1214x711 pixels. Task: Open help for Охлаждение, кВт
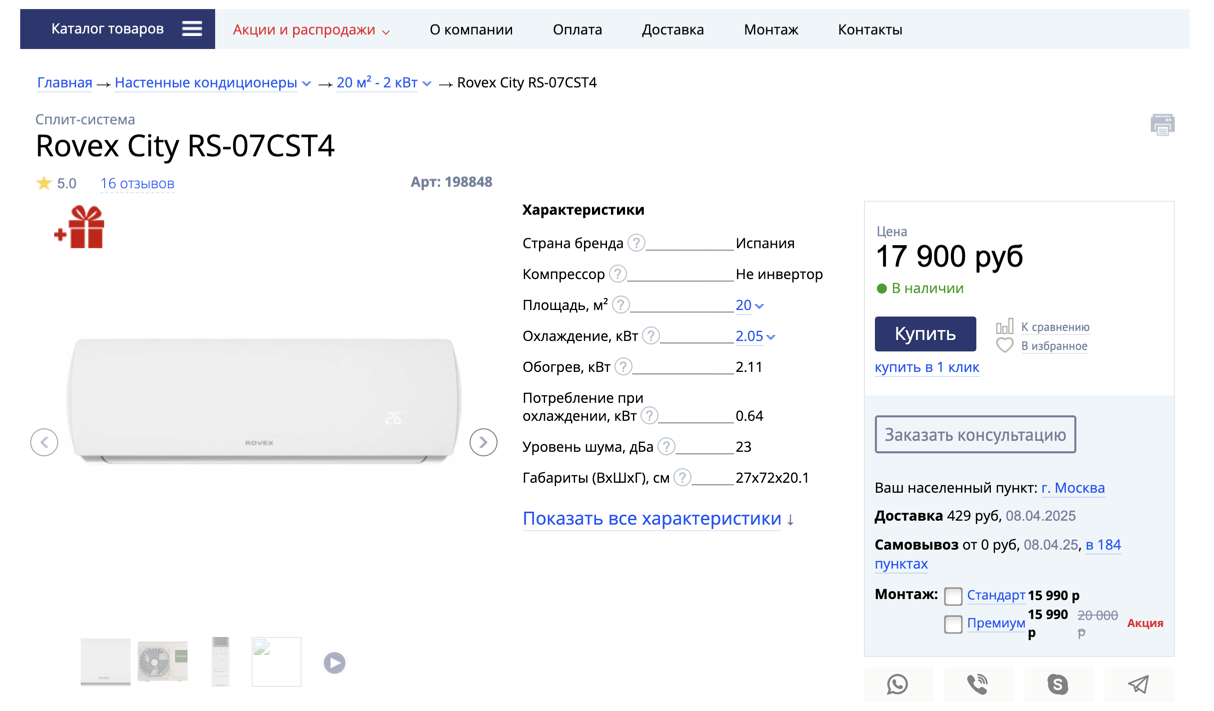coord(651,336)
